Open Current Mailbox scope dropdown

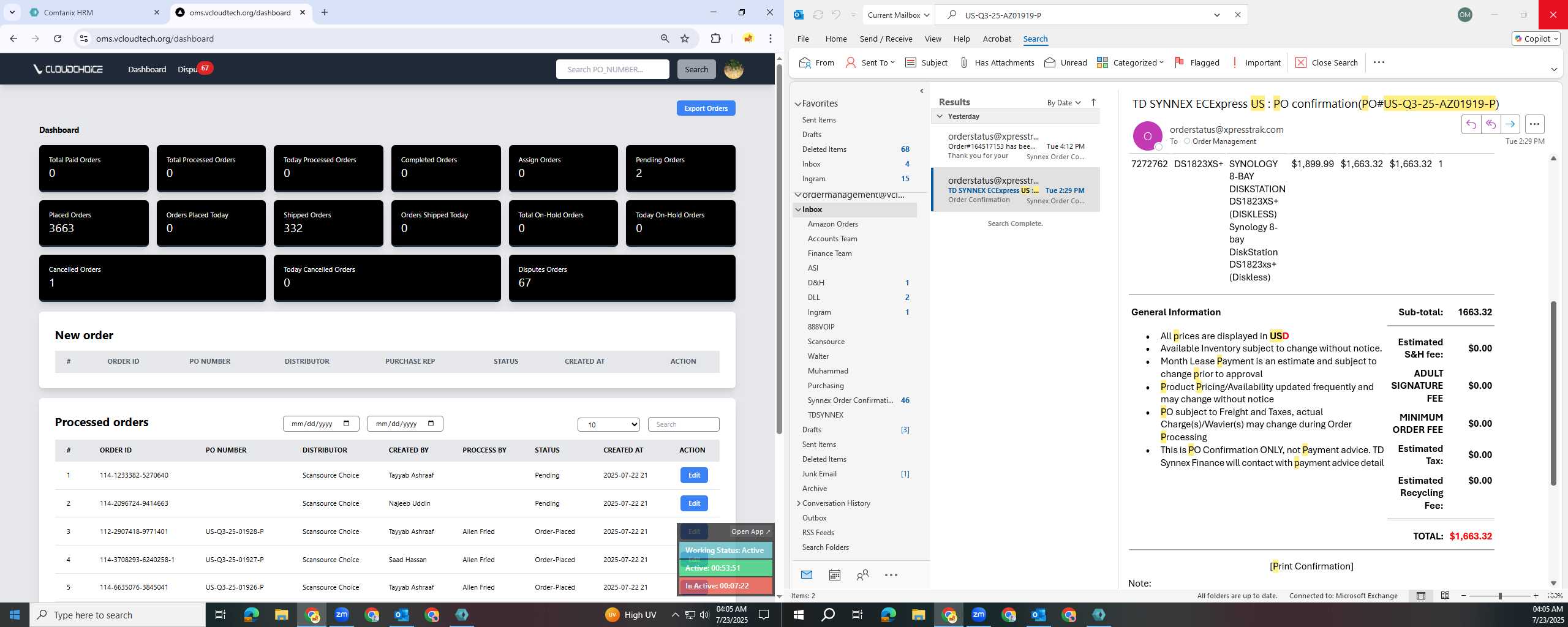(898, 15)
